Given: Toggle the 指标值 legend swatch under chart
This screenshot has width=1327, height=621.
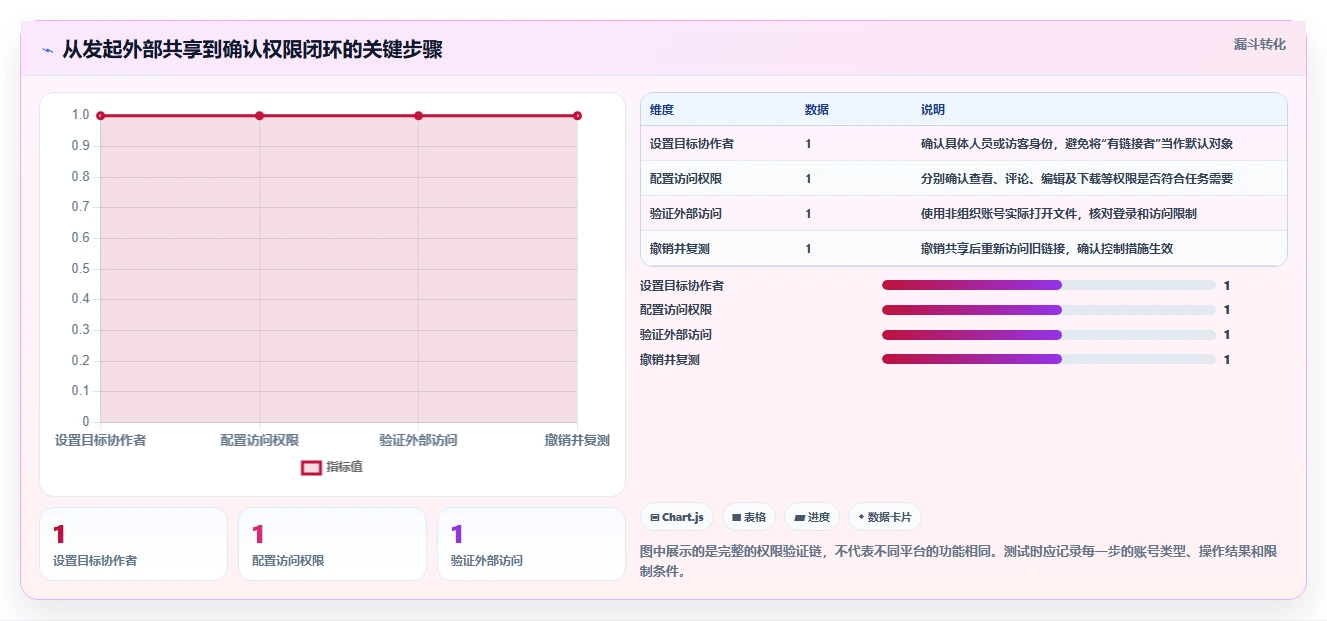Looking at the screenshot, I should 312,467.
